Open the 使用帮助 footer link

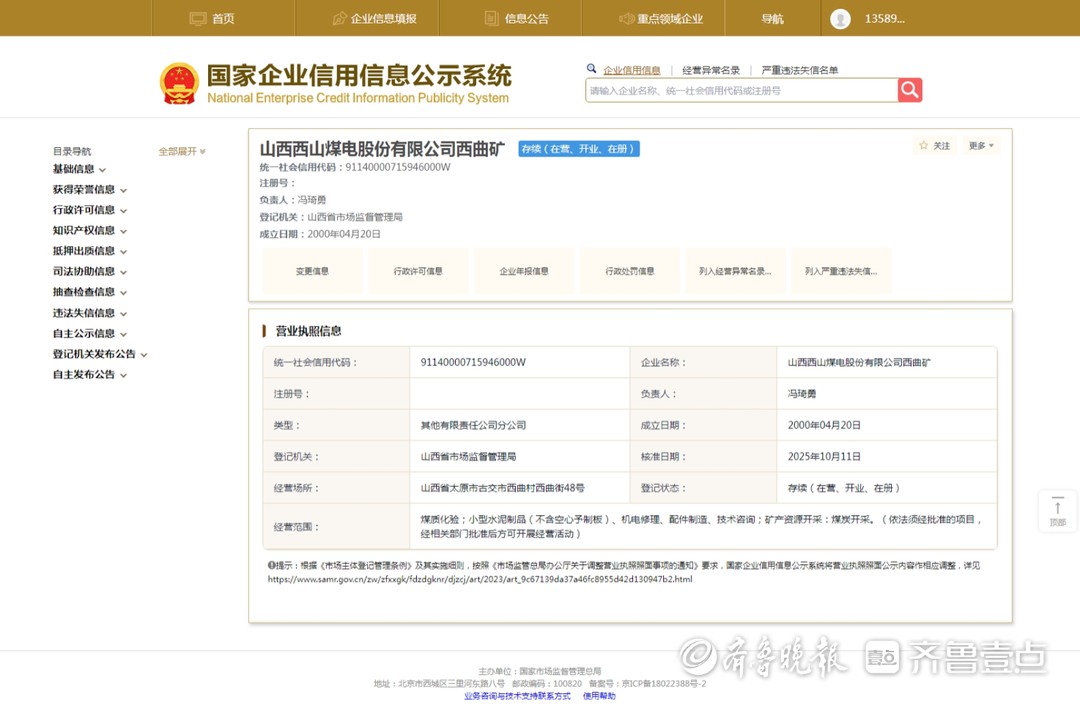point(599,696)
